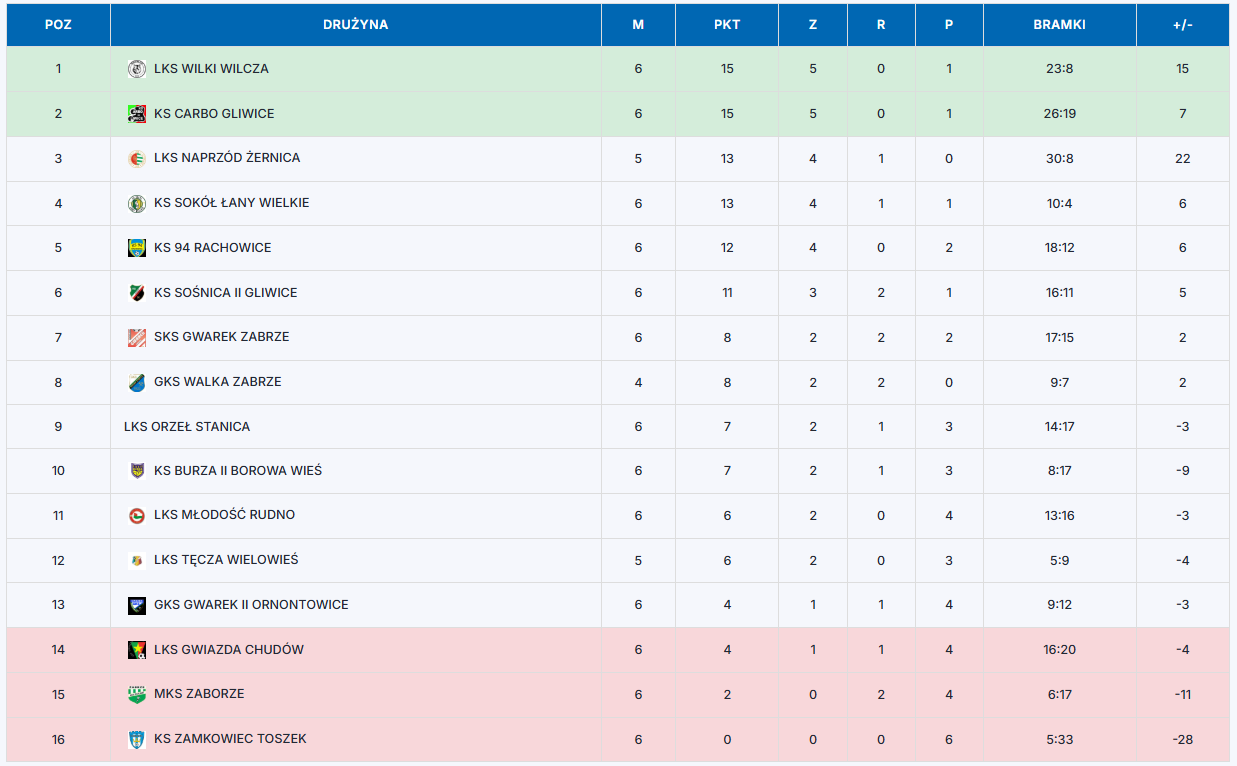
Task: Click the LKS Młodość Rudno crest icon
Action: [137, 515]
